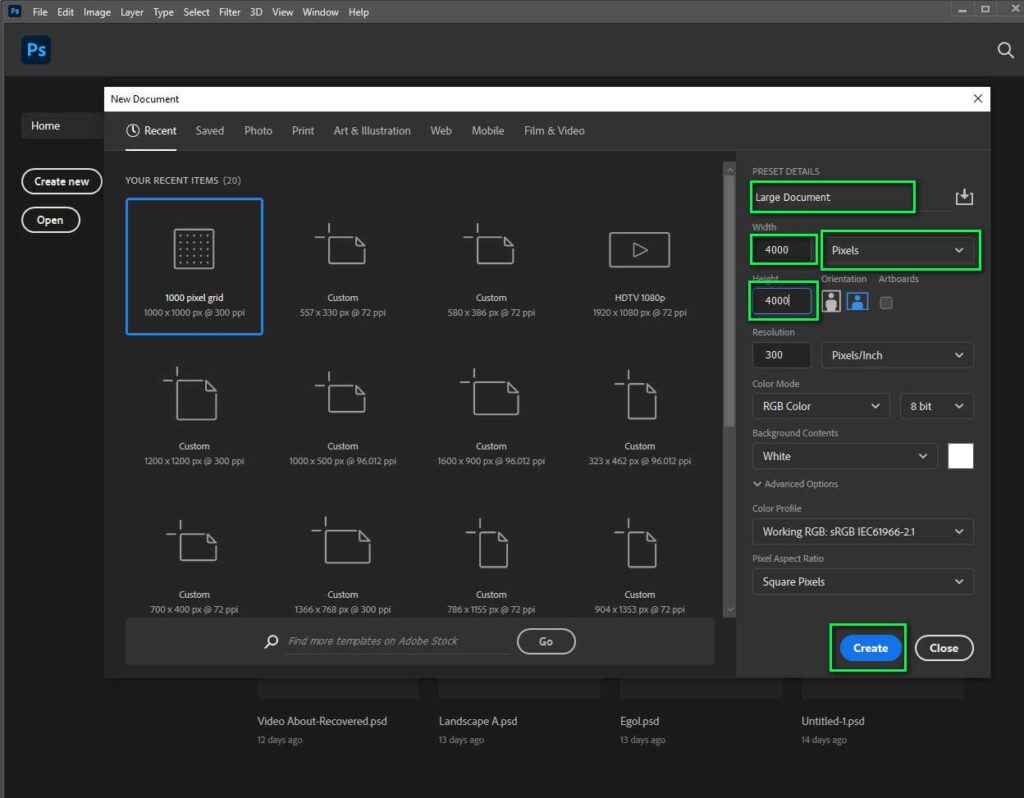Open the white background color swatch
This screenshot has width=1024, height=798.
click(960, 456)
